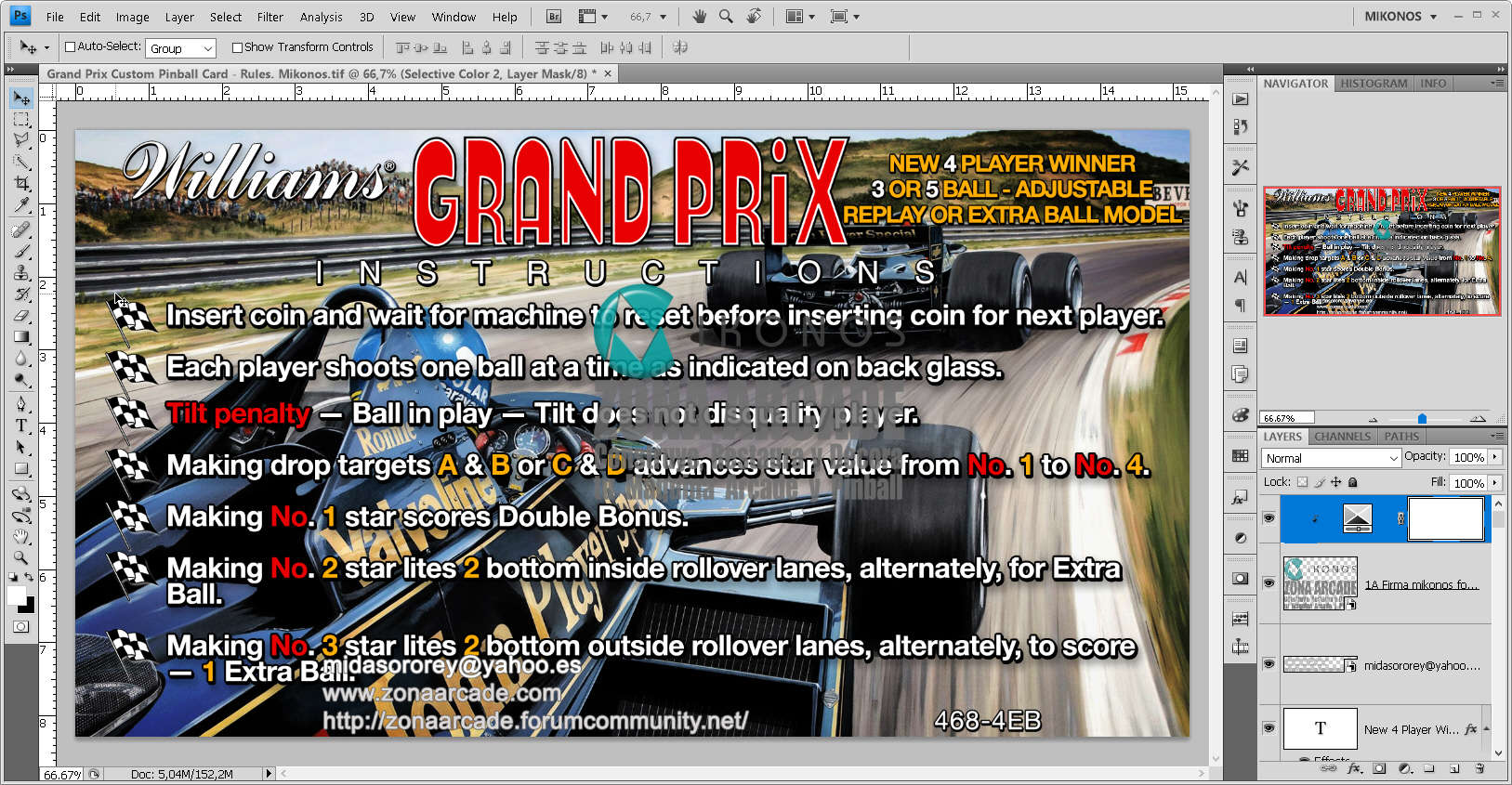Select the Blur tool
Screen dimensions: 1512x785
pos(20,358)
